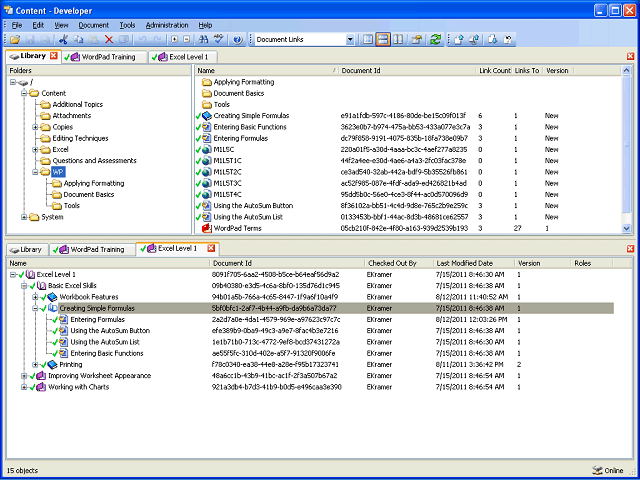This screenshot has width=640, height=480.
Task: Click the top pane scrollbar up arrow
Action: [627, 71]
